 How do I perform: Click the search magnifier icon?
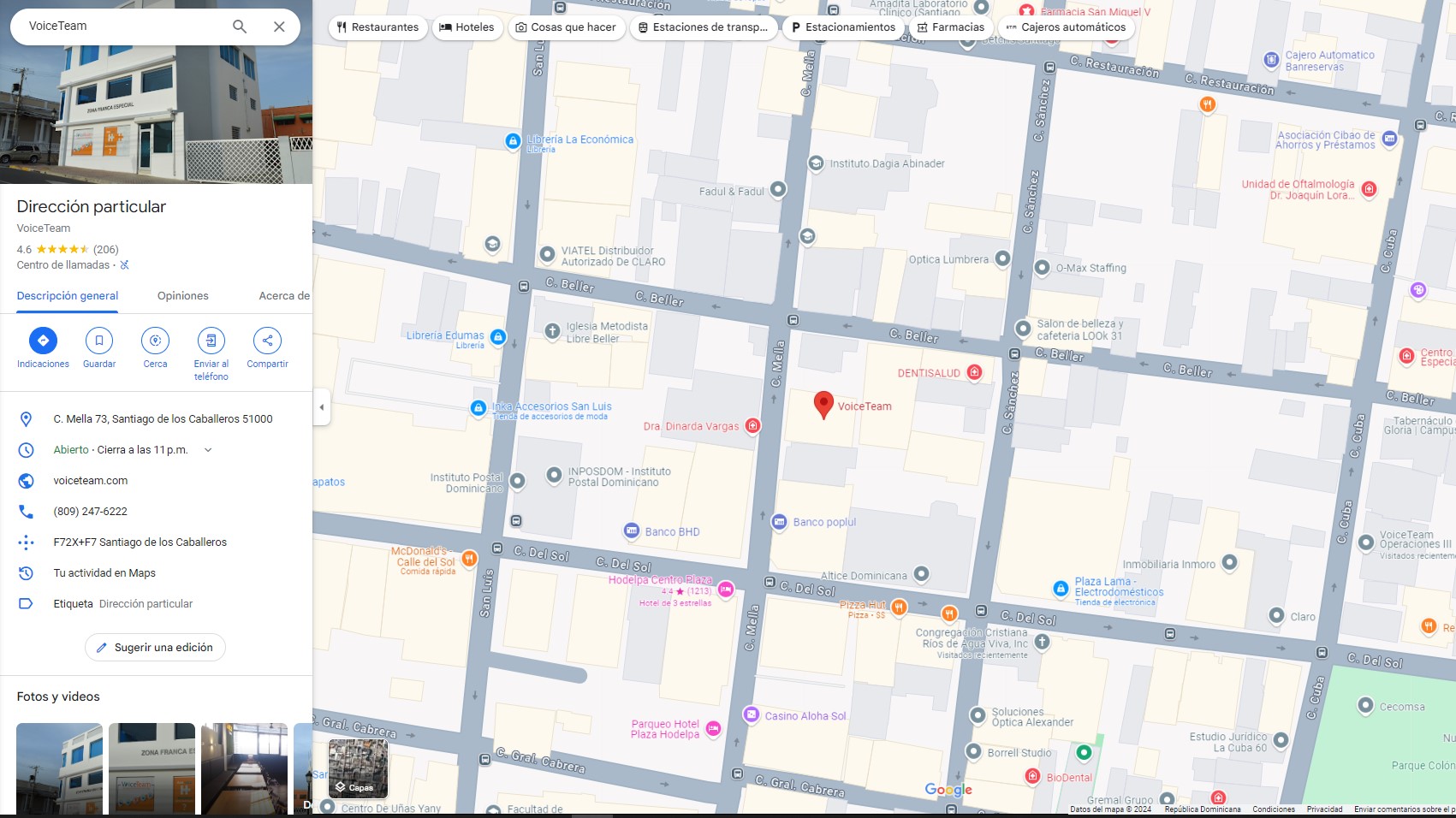tap(240, 27)
